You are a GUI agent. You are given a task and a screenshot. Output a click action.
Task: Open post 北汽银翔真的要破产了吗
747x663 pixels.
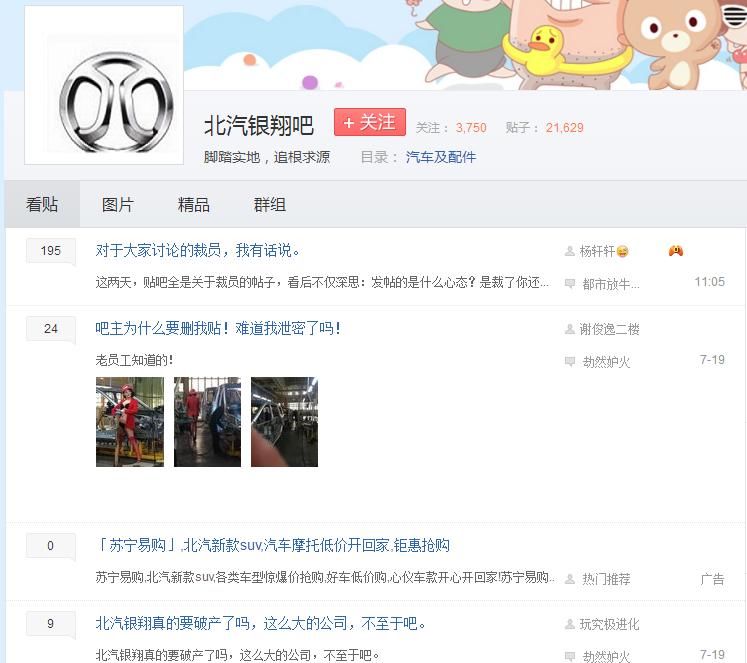261,623
